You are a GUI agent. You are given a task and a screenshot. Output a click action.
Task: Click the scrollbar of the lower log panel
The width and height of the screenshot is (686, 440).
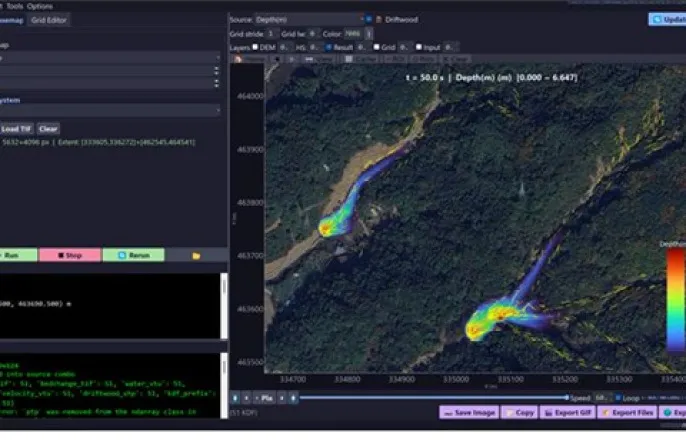224,385
